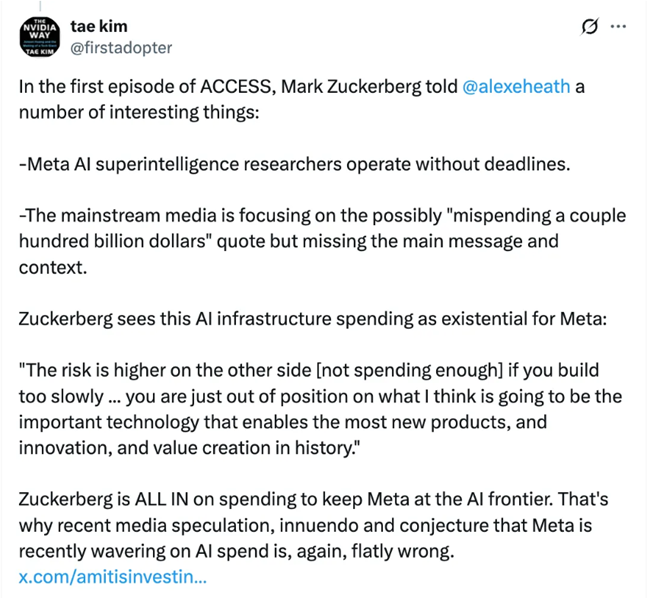The height and width of the screenshot is (598, 650).
Task: Open the Grok slashed-circle icon
Action: coord(590,26)
